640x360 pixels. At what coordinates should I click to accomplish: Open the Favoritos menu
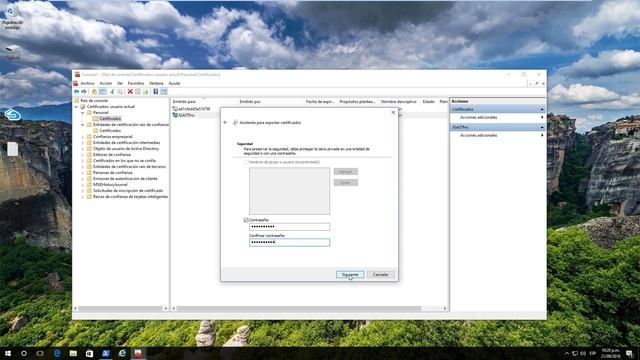pyautogui.click(x=136, y=83)
